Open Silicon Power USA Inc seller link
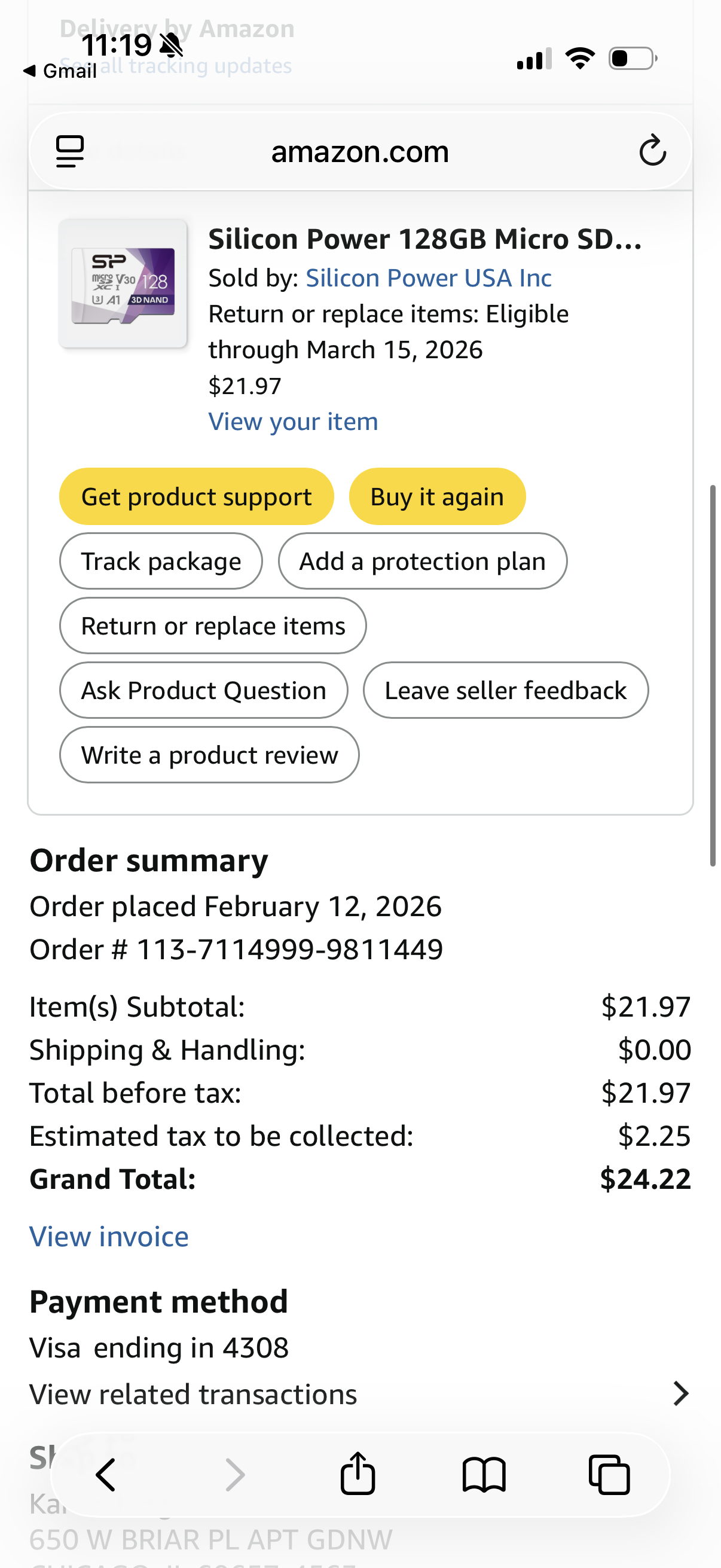 click(x=428, y=278)
